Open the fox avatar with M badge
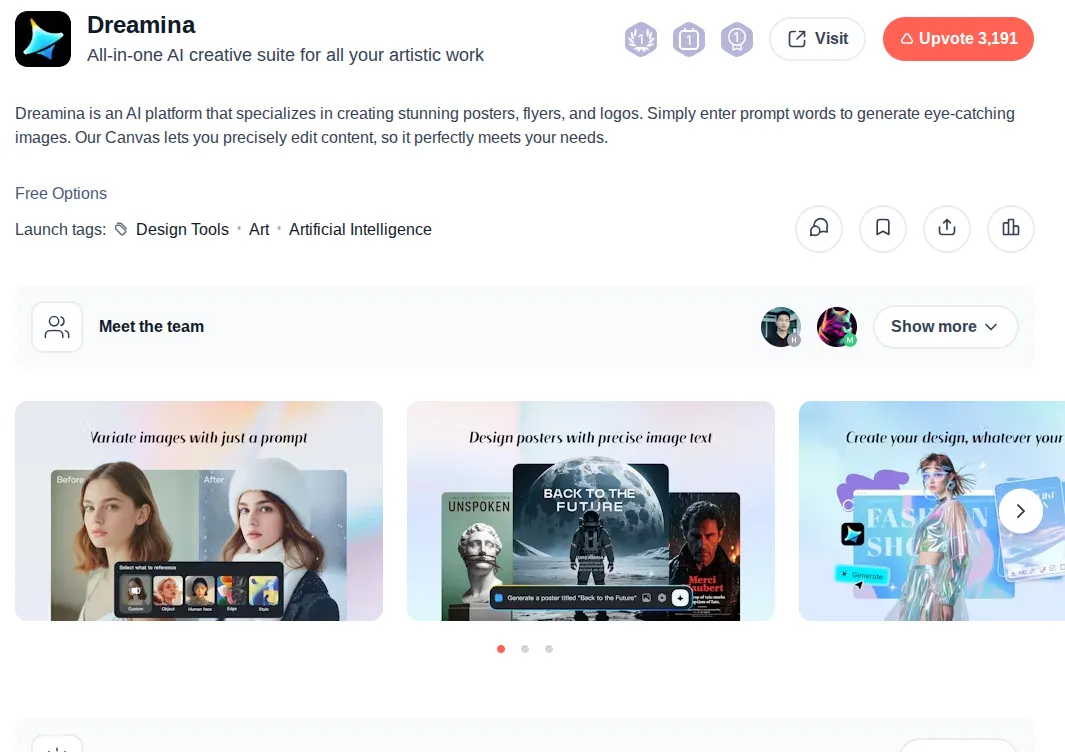The height and width of the screenshot is (752, 1065). (x=837, y=327)
